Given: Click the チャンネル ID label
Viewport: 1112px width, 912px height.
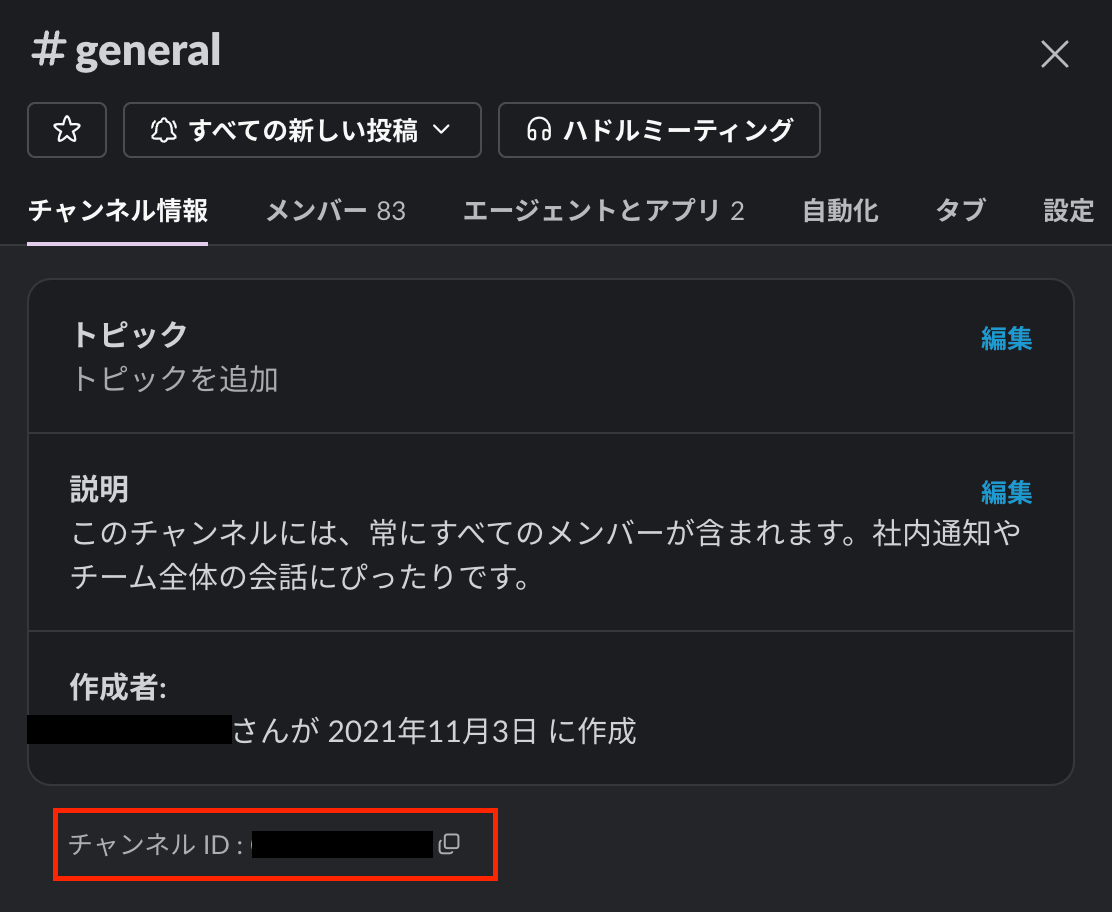Looking at the screenshot, I should coord(156,844).
